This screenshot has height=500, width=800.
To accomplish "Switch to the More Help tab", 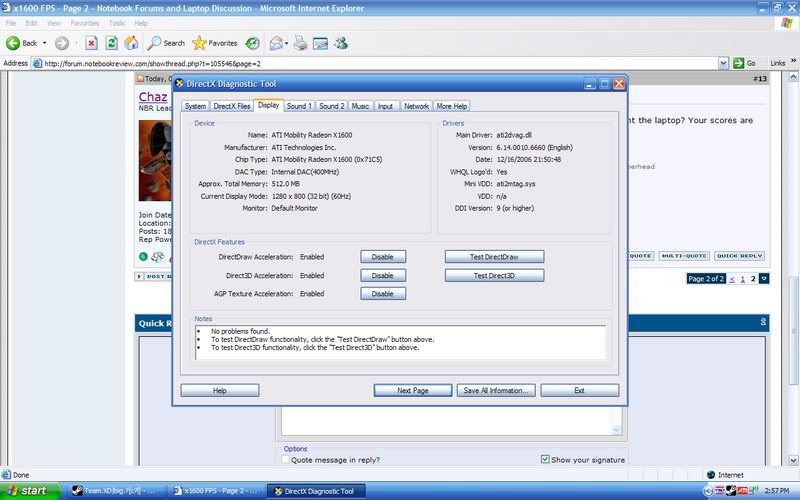I will (452, 106).
